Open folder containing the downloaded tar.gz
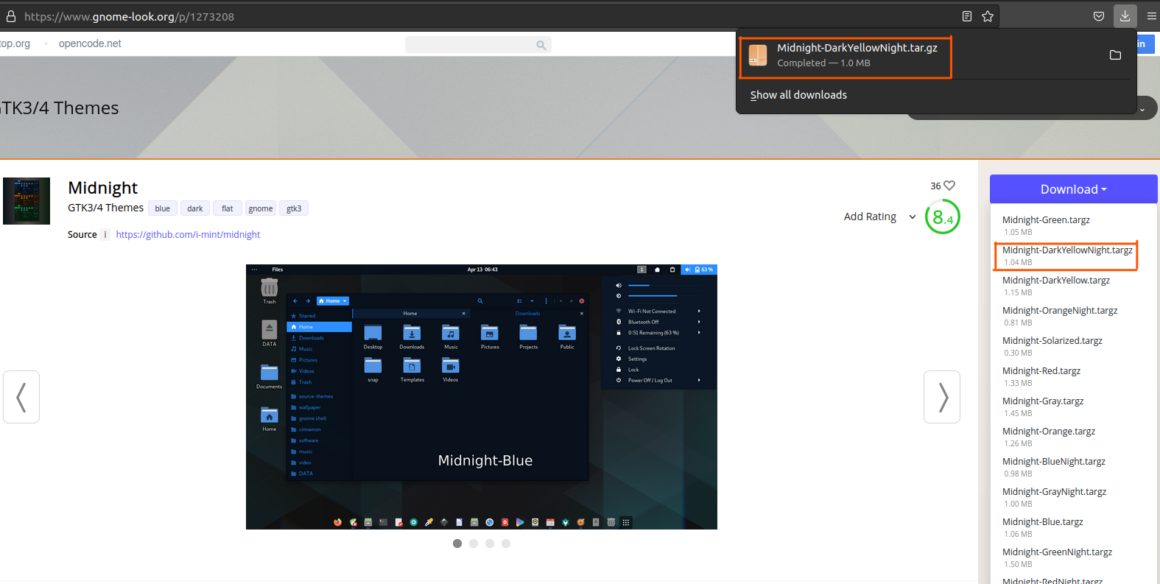Screen dimensions: 1160x584 (1115, 55)
